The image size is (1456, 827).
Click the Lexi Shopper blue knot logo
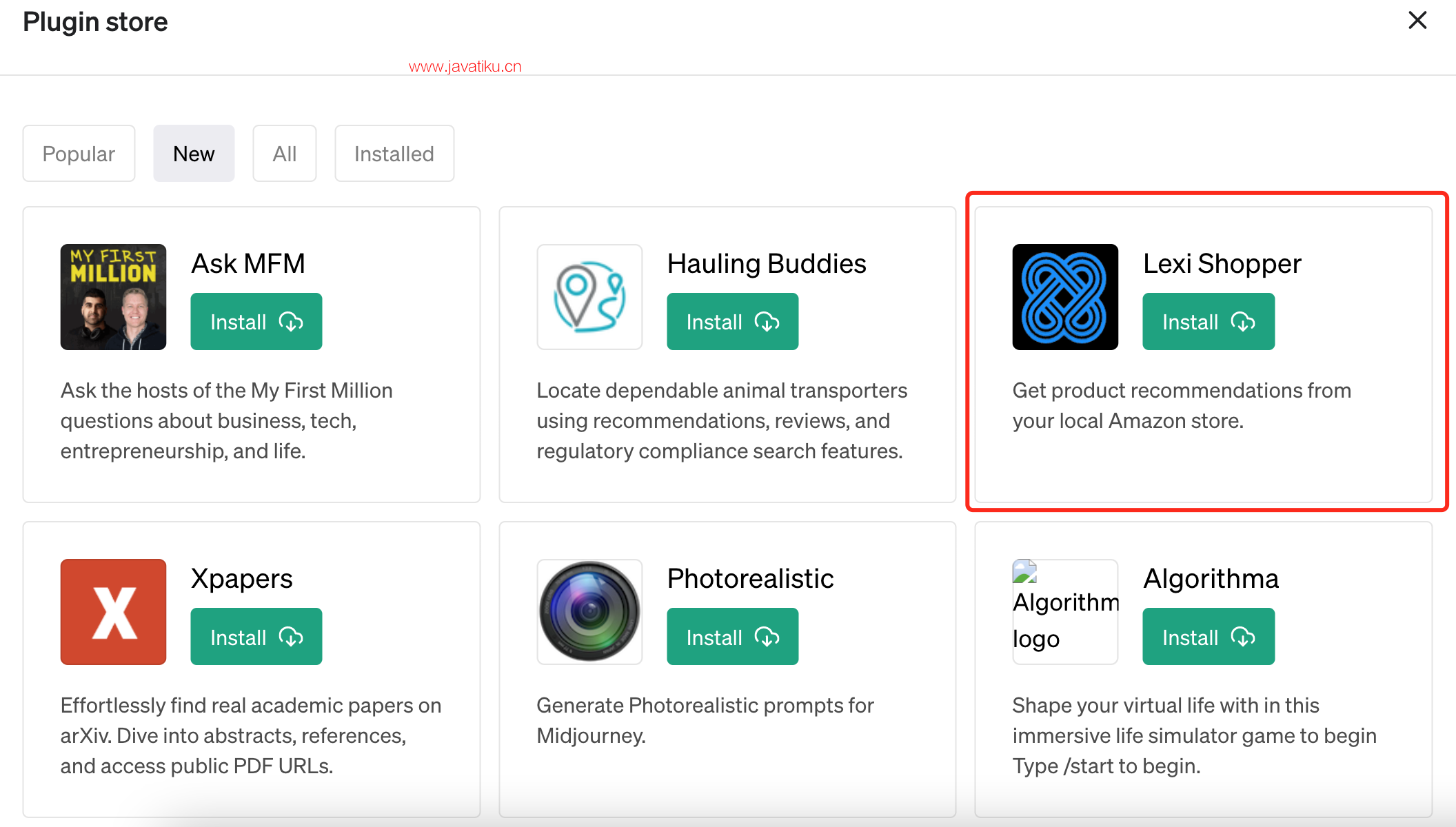[x=1065, y=297]
